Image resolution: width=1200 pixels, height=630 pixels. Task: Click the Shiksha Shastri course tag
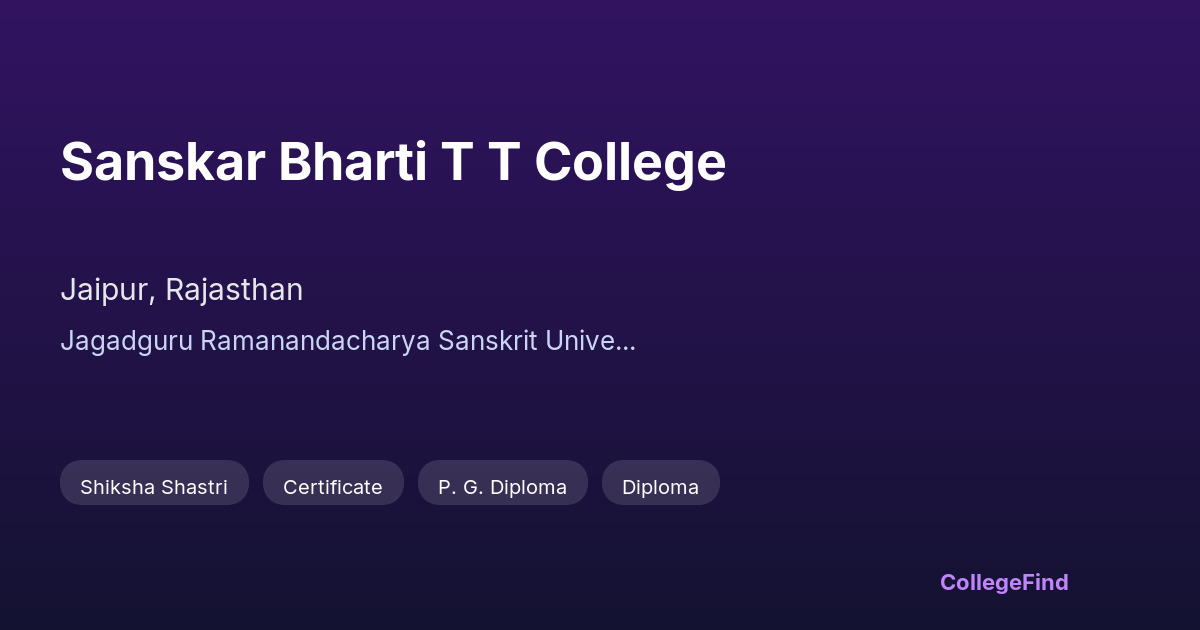click(x=154, y=487)
